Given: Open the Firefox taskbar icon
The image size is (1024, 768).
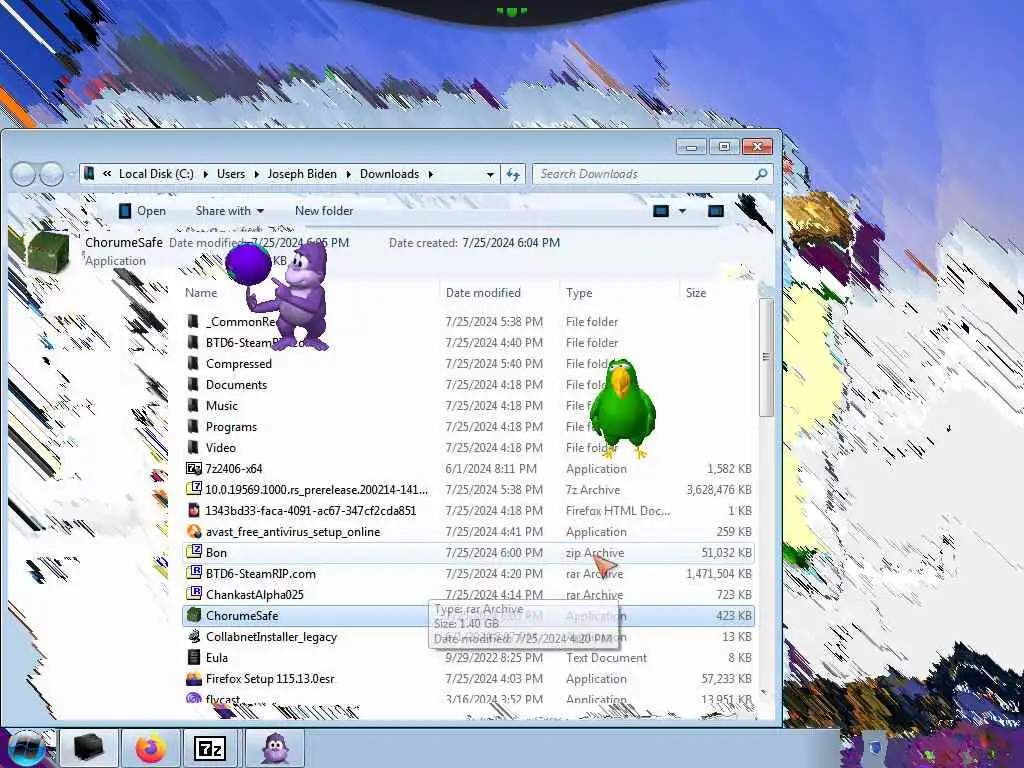Looking at the screenshot, I should pyautogui.click(x=150, y=748).
